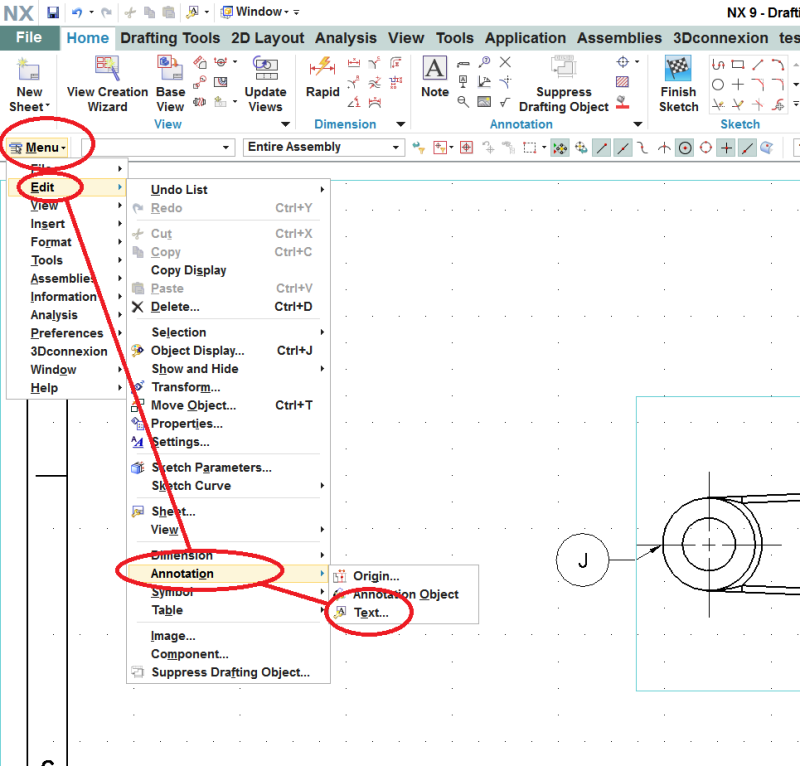800x766 pixels.
Task: Toggle the Point on Curve snap option
Action: [x=747, y=148]
